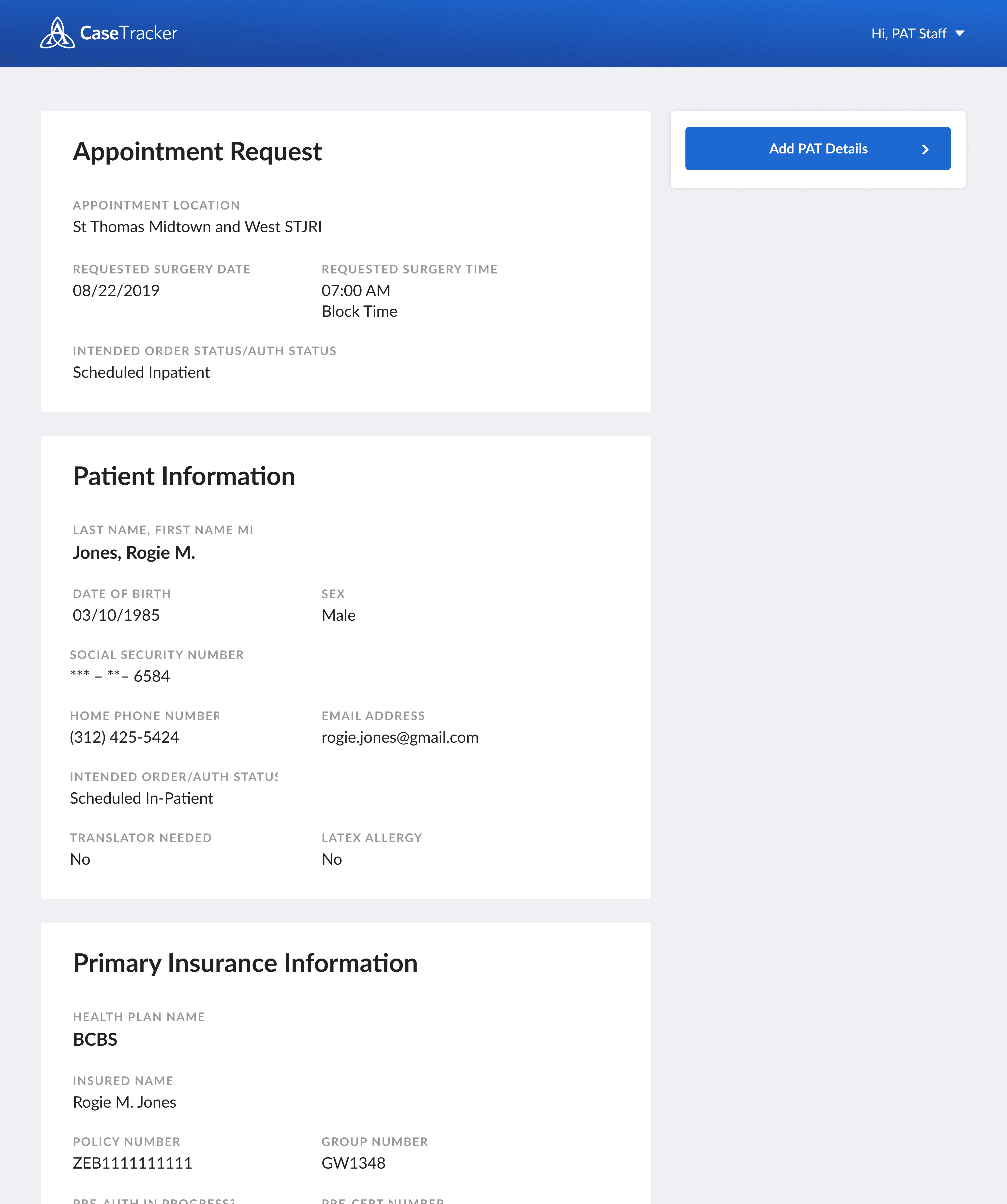This screenshot has width=1007, height=1204.
Task: Click the Patient Information heading
Action: tap(184, 476)
